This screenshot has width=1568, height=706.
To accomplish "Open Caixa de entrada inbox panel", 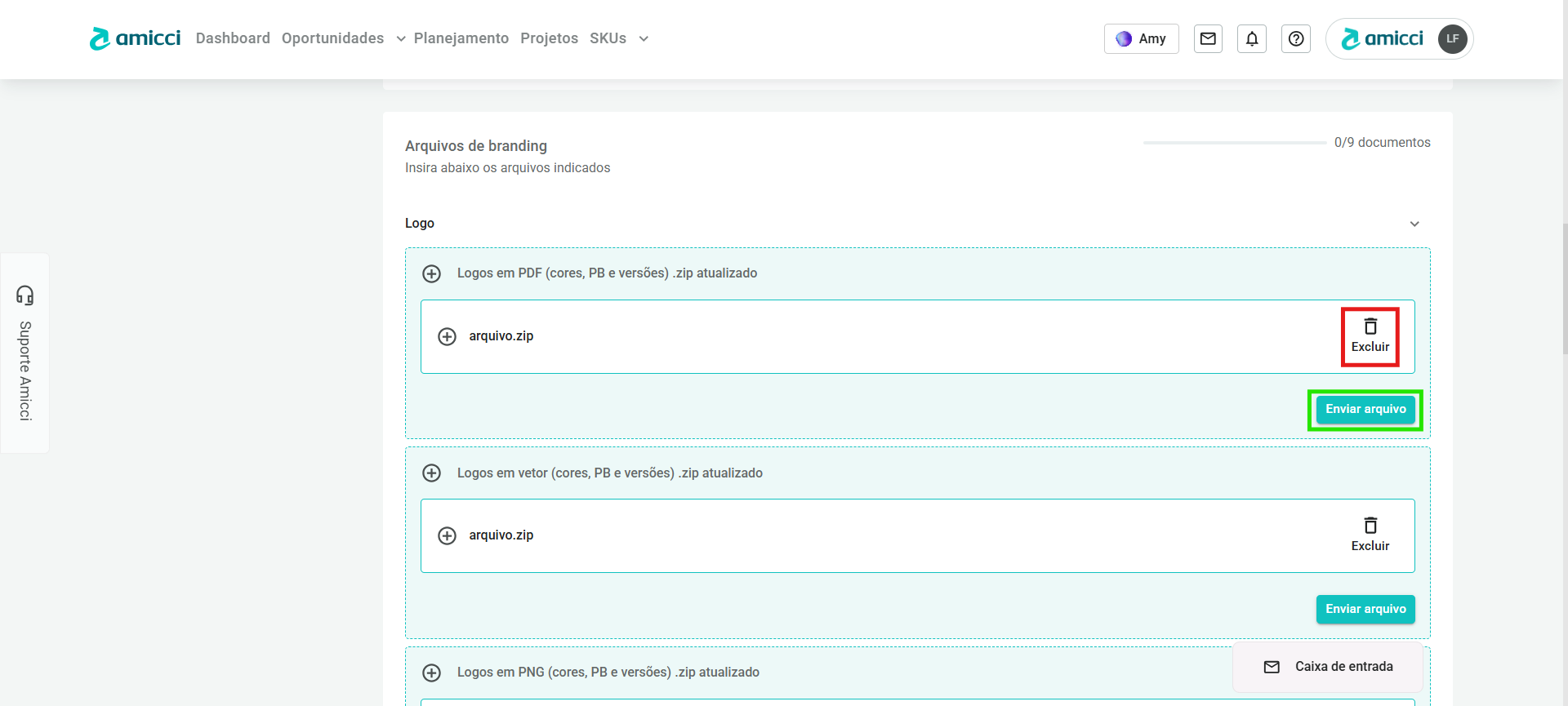I will click(1328, 667).
